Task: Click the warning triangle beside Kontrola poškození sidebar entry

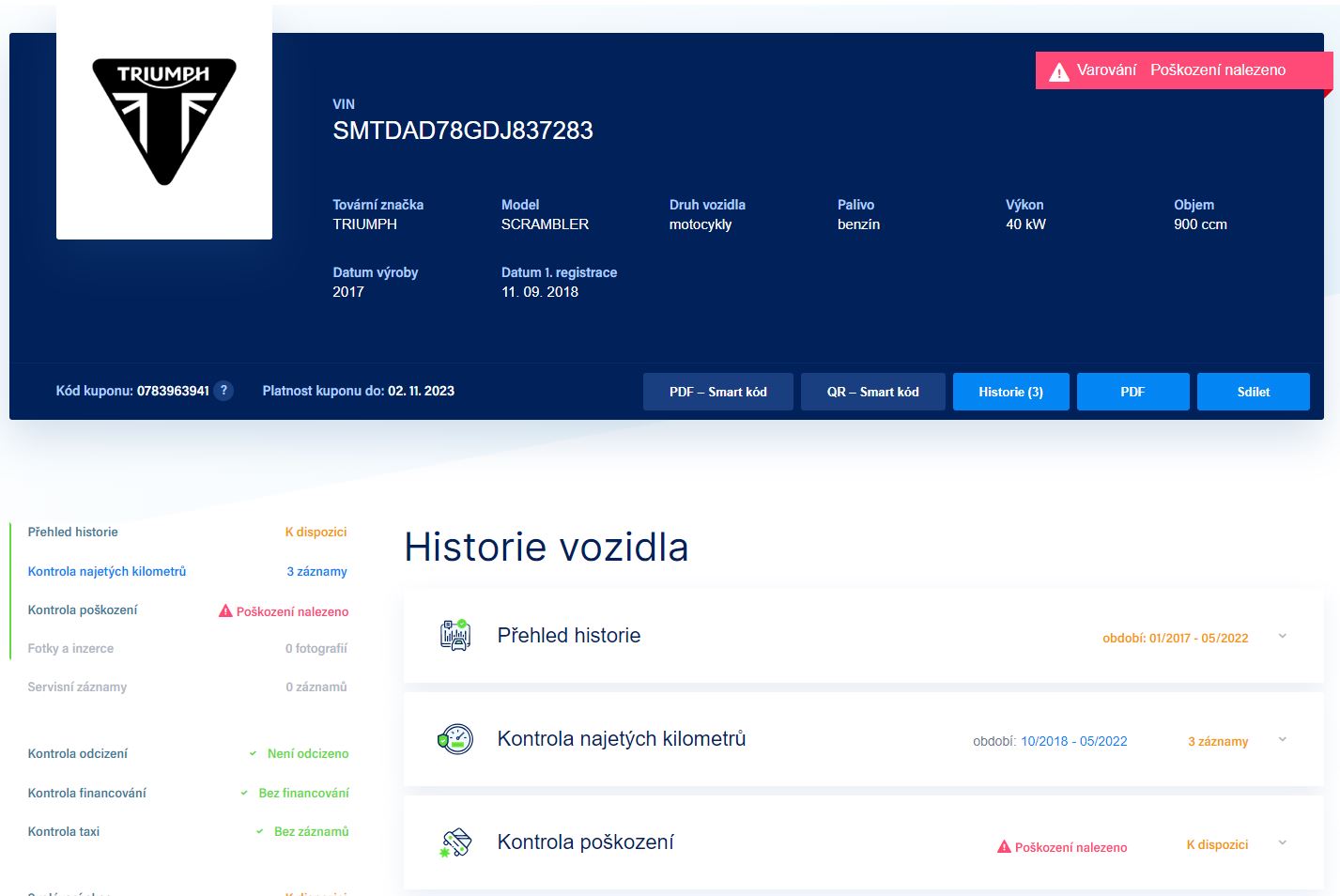Action: [224, 610]
